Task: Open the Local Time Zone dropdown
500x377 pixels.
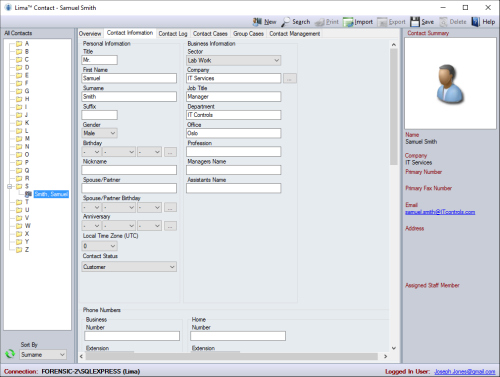Action: [99, 246]
